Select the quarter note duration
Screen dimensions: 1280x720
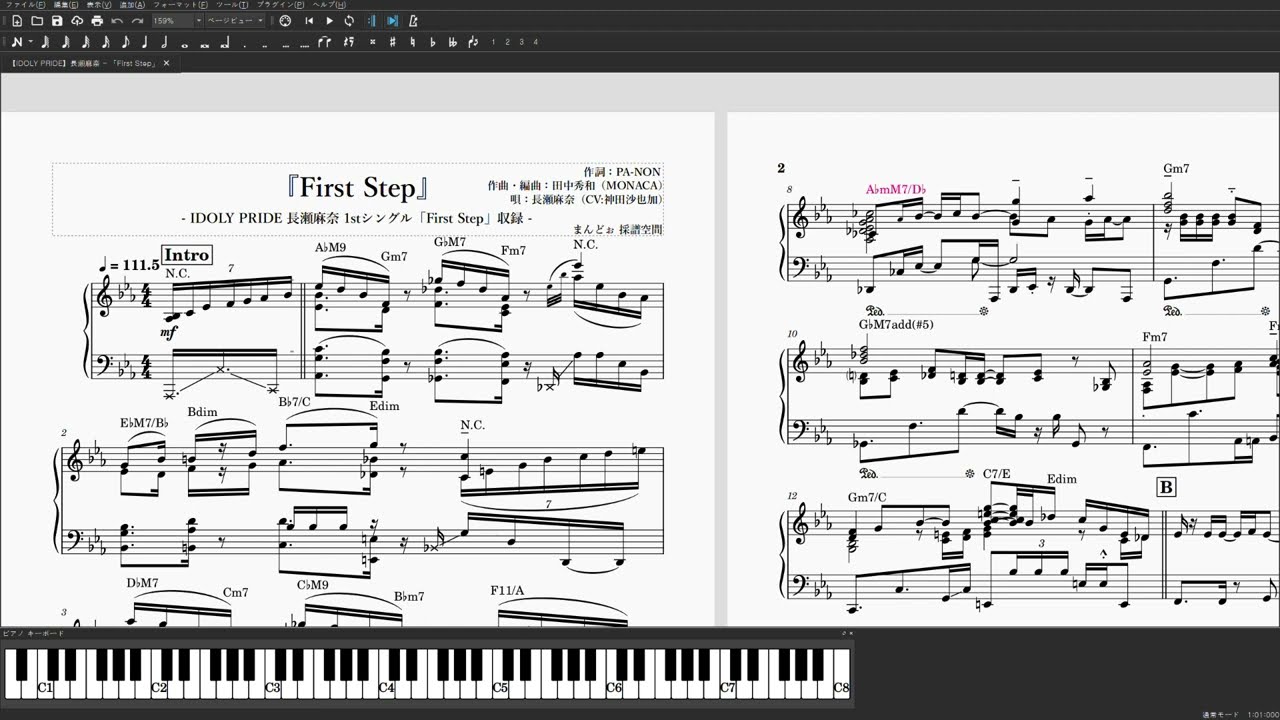145,42
